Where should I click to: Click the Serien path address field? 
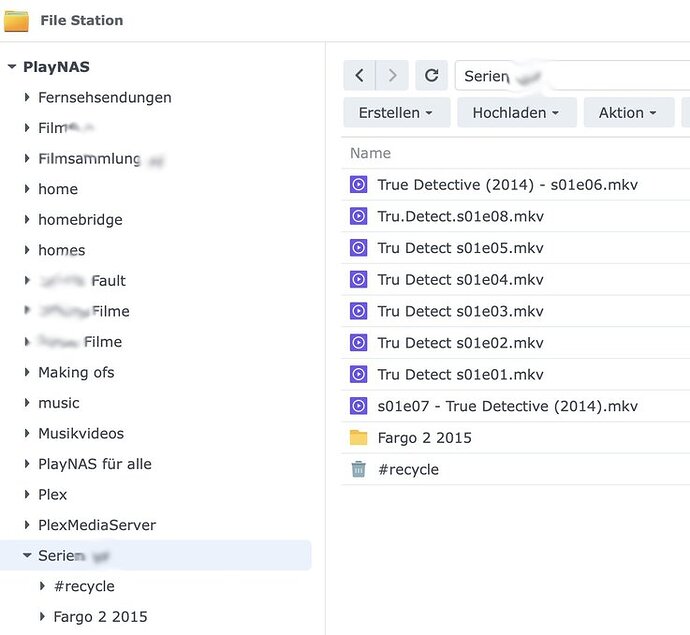tap(570, 76)
